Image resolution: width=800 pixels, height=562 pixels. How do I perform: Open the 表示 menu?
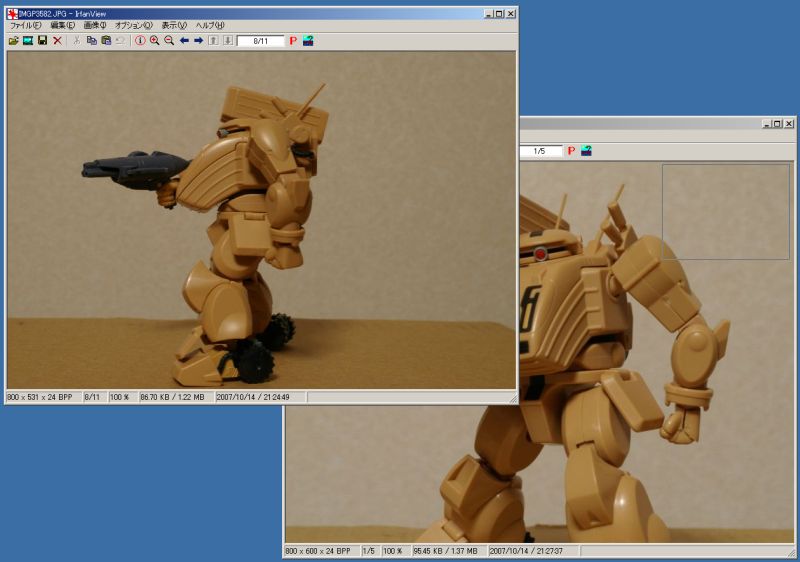tap(174, 25)
